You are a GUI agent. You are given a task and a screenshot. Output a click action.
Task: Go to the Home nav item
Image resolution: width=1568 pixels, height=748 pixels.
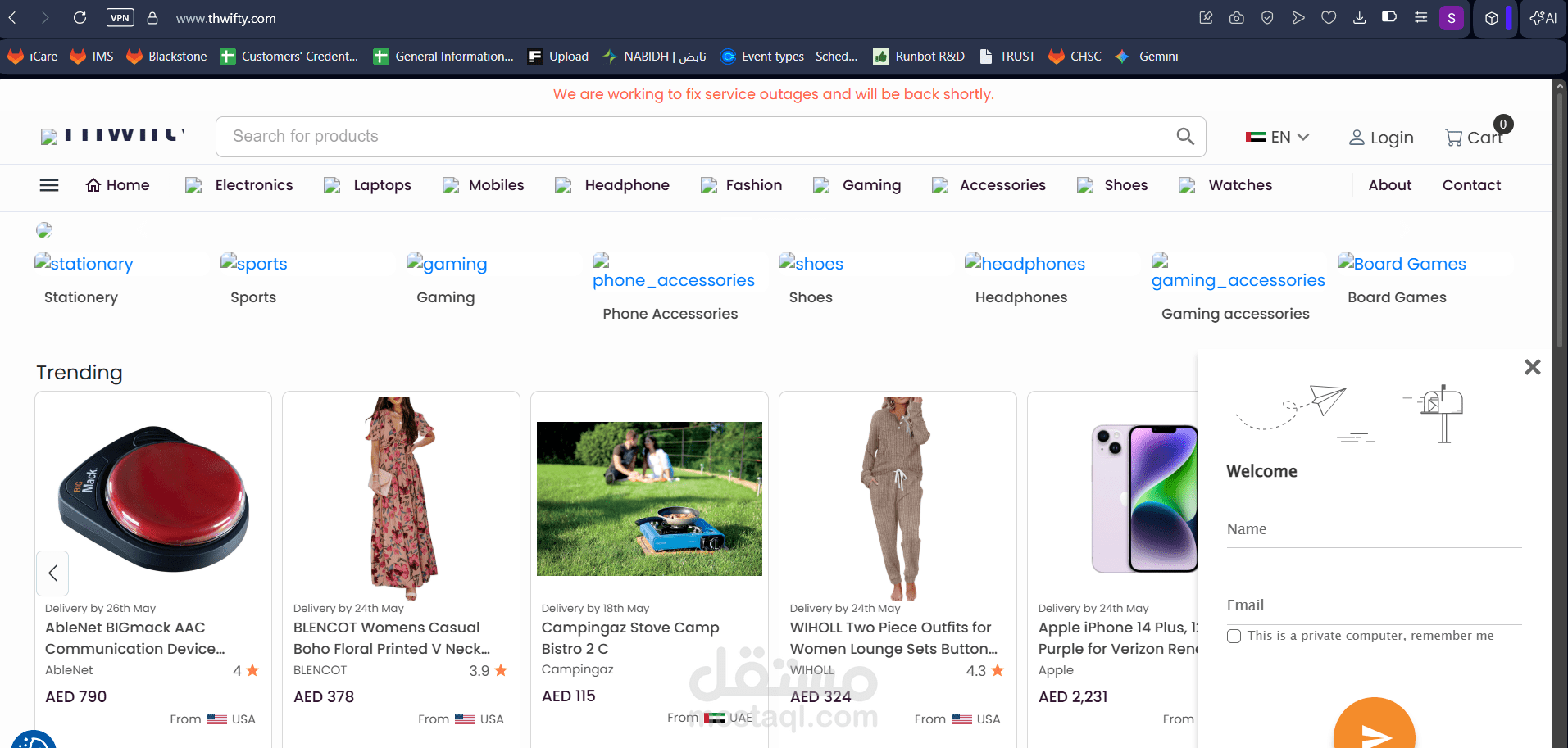pyautogui.click(x=118, y=185)
